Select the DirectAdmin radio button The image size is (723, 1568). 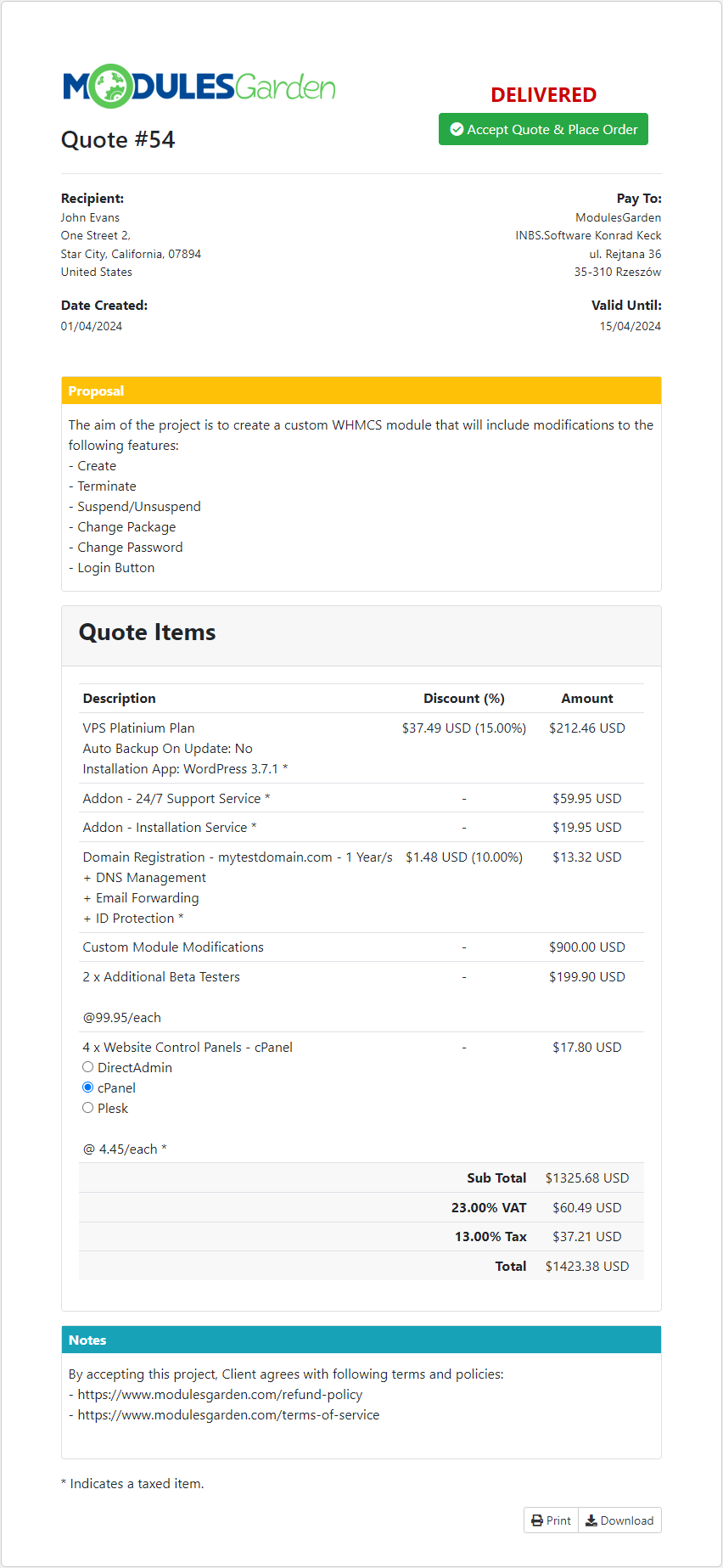click(87, 1066)
